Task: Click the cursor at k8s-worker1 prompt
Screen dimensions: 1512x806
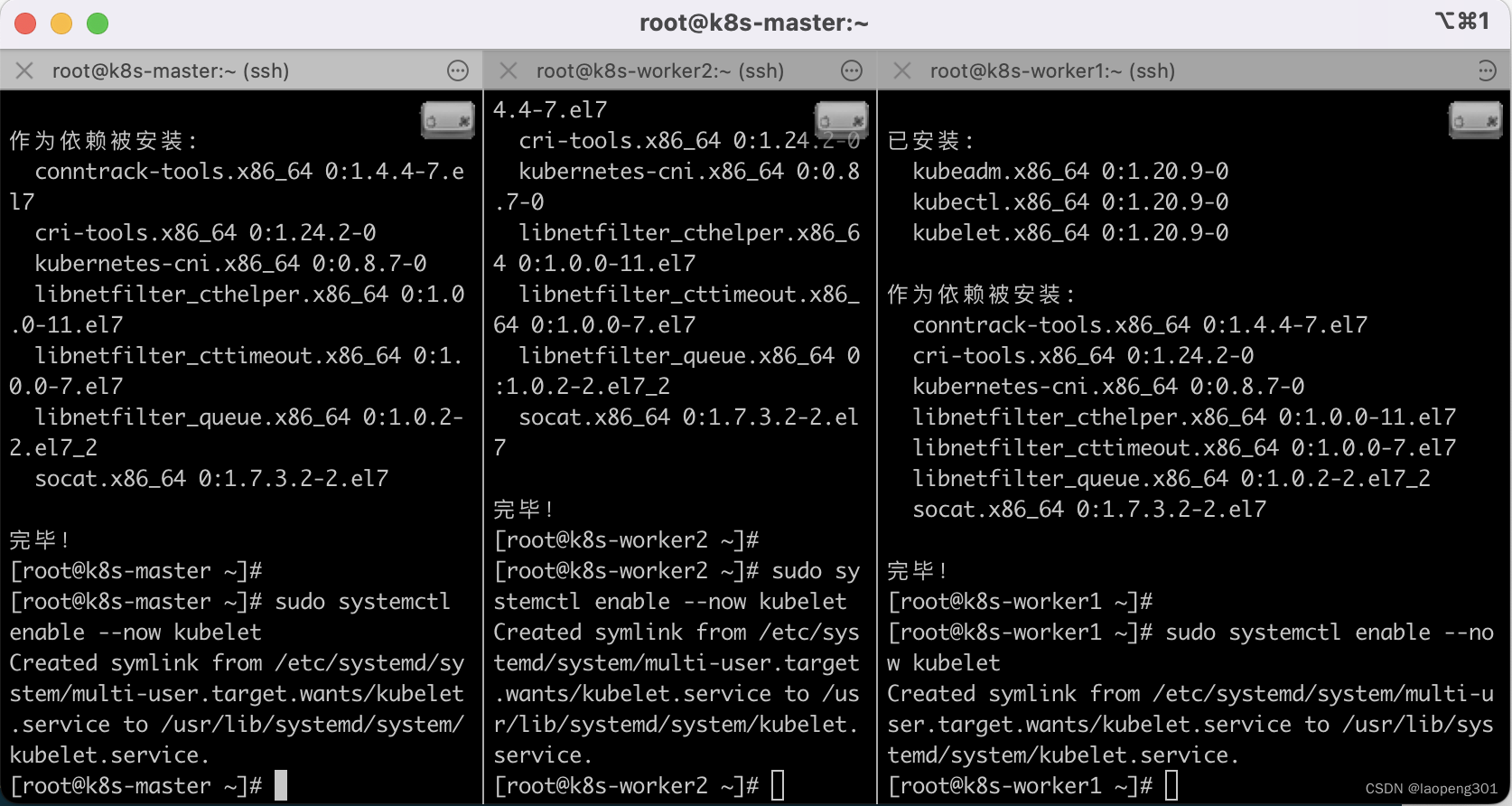Action: pos(1171,785)
